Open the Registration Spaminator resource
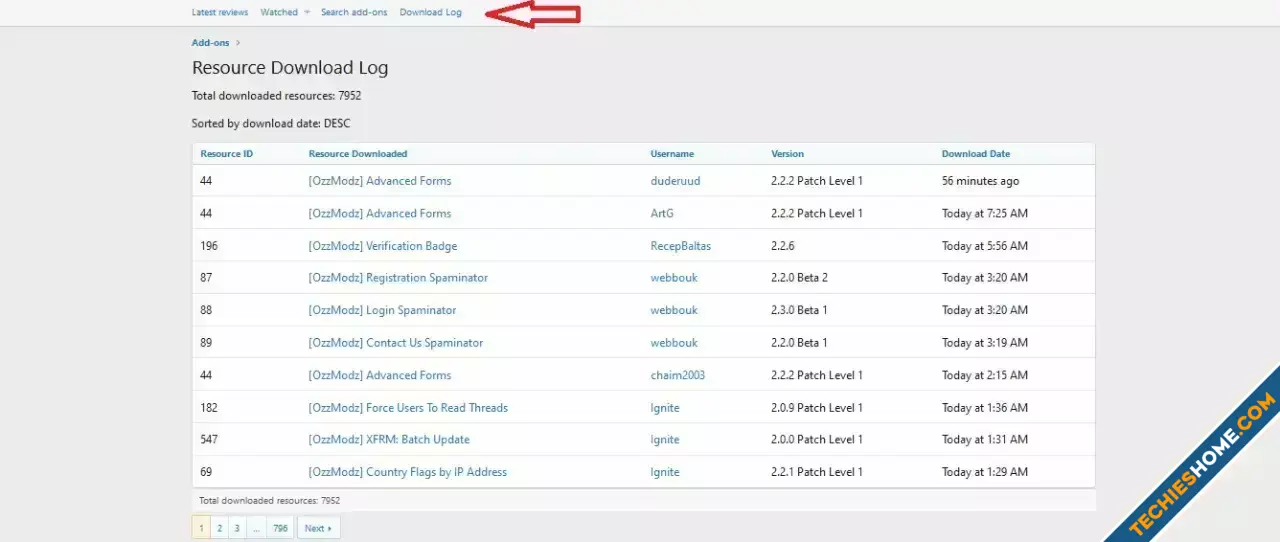The width and height of the screenshot is (1280, 542). (398, 278)
